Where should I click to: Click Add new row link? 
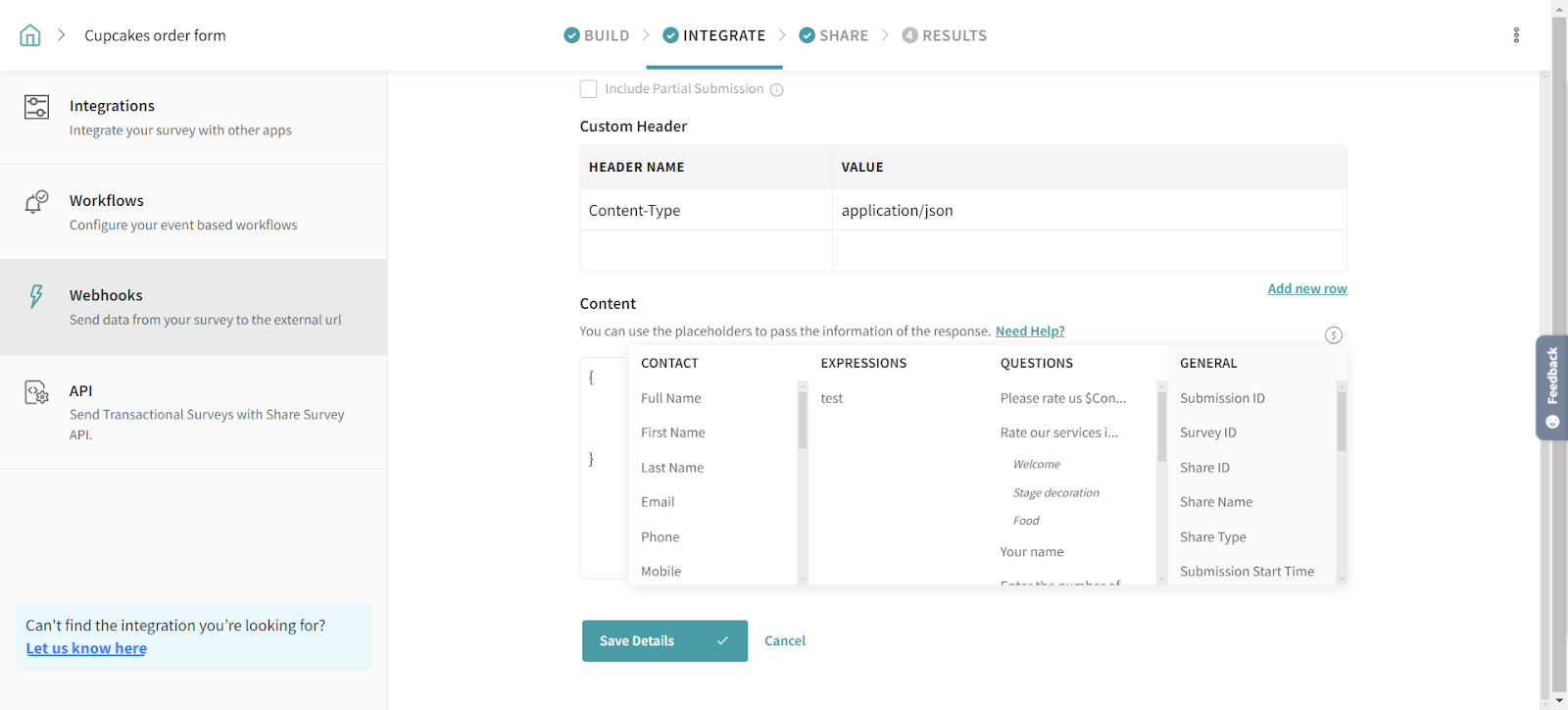tap(1306, 288)
